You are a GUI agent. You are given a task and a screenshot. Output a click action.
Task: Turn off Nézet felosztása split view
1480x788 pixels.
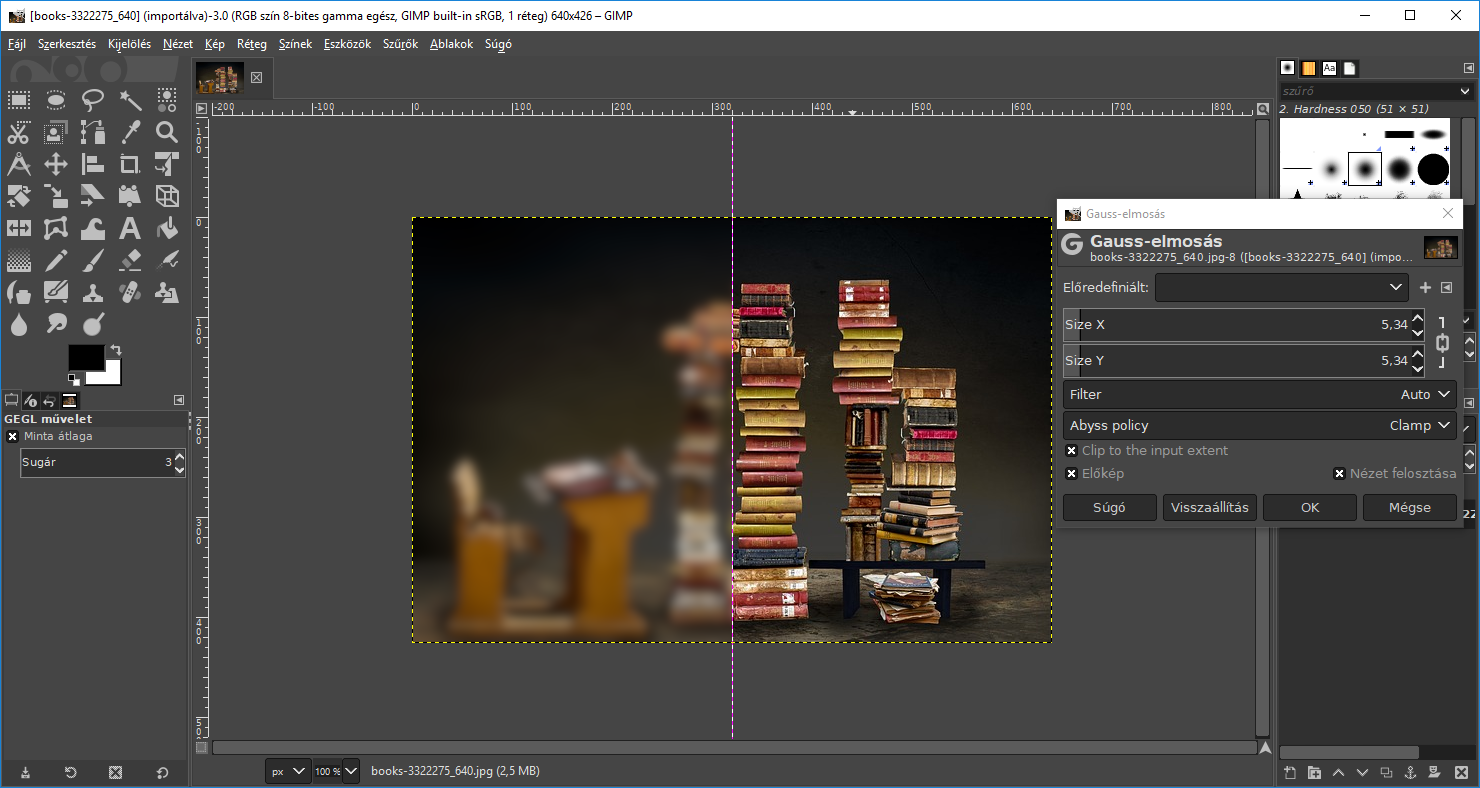(x=1340, y=474)
